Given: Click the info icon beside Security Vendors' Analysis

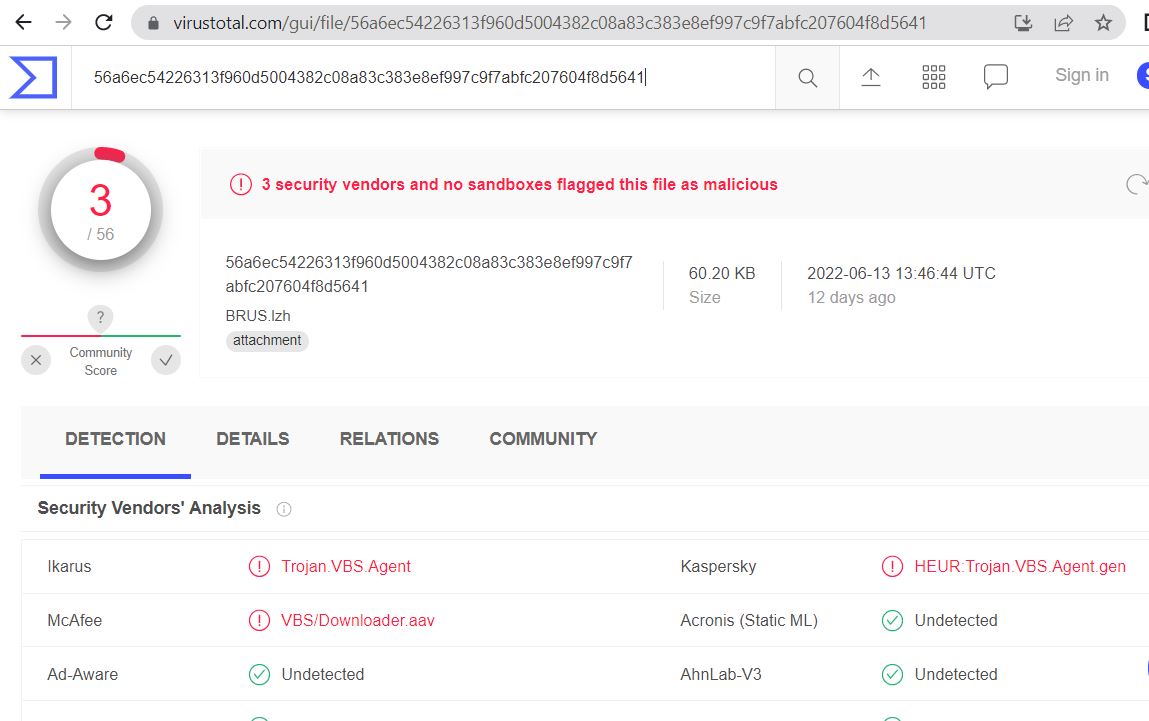Looking at the screenshot, I should (284, 509).
